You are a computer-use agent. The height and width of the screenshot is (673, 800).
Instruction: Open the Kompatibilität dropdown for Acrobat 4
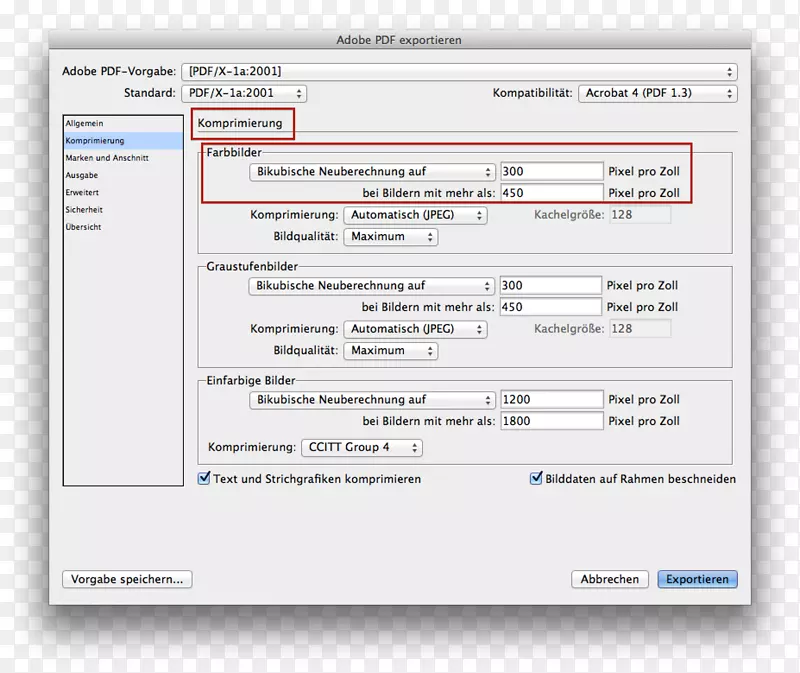658,92
